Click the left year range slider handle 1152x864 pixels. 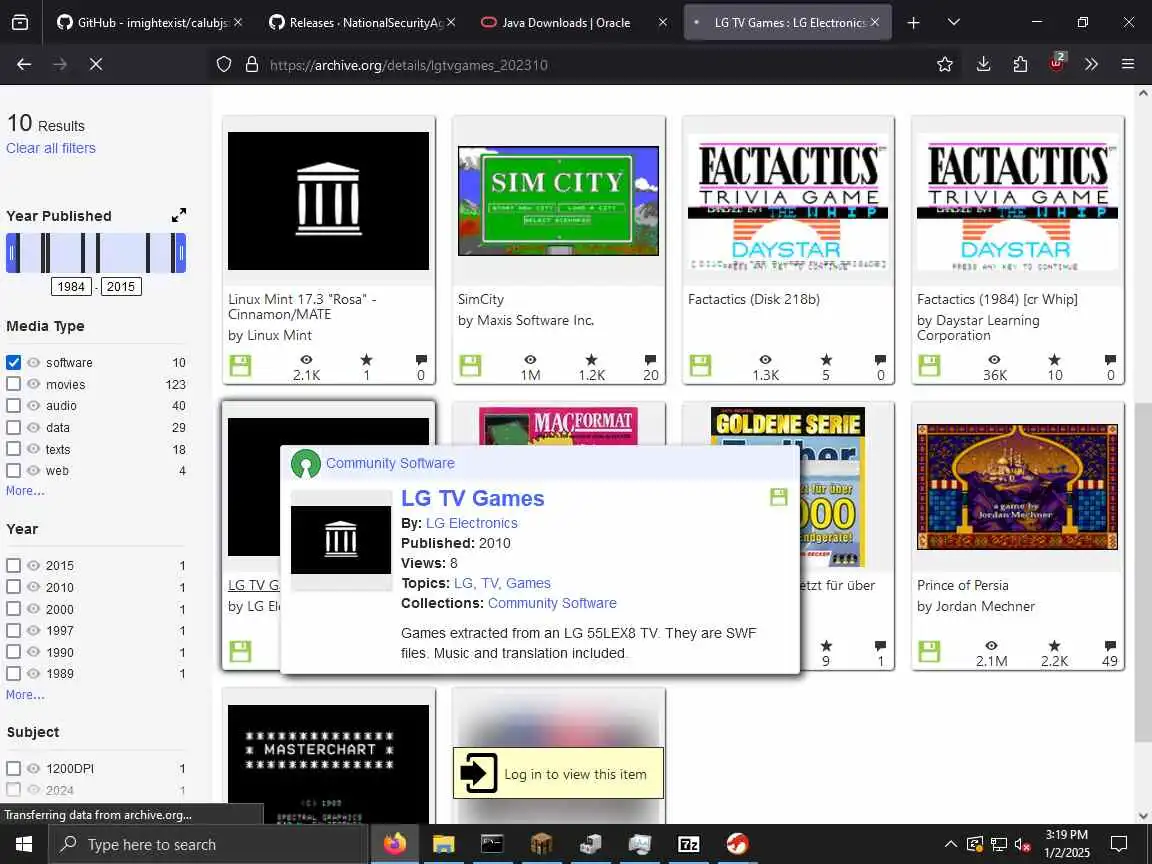12,253
